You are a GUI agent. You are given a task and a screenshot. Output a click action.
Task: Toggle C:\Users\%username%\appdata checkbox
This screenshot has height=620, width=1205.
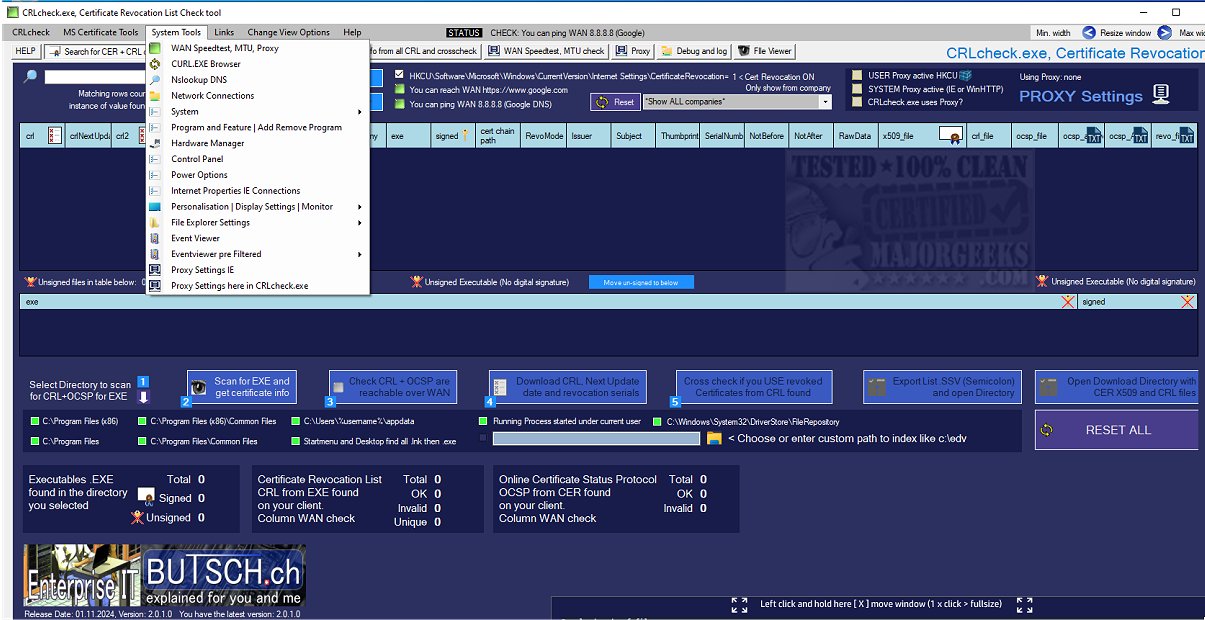tap(295, 422)
